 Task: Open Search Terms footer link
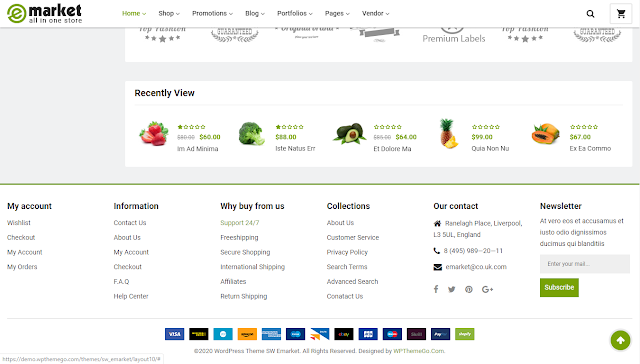(x=347, y=267)
